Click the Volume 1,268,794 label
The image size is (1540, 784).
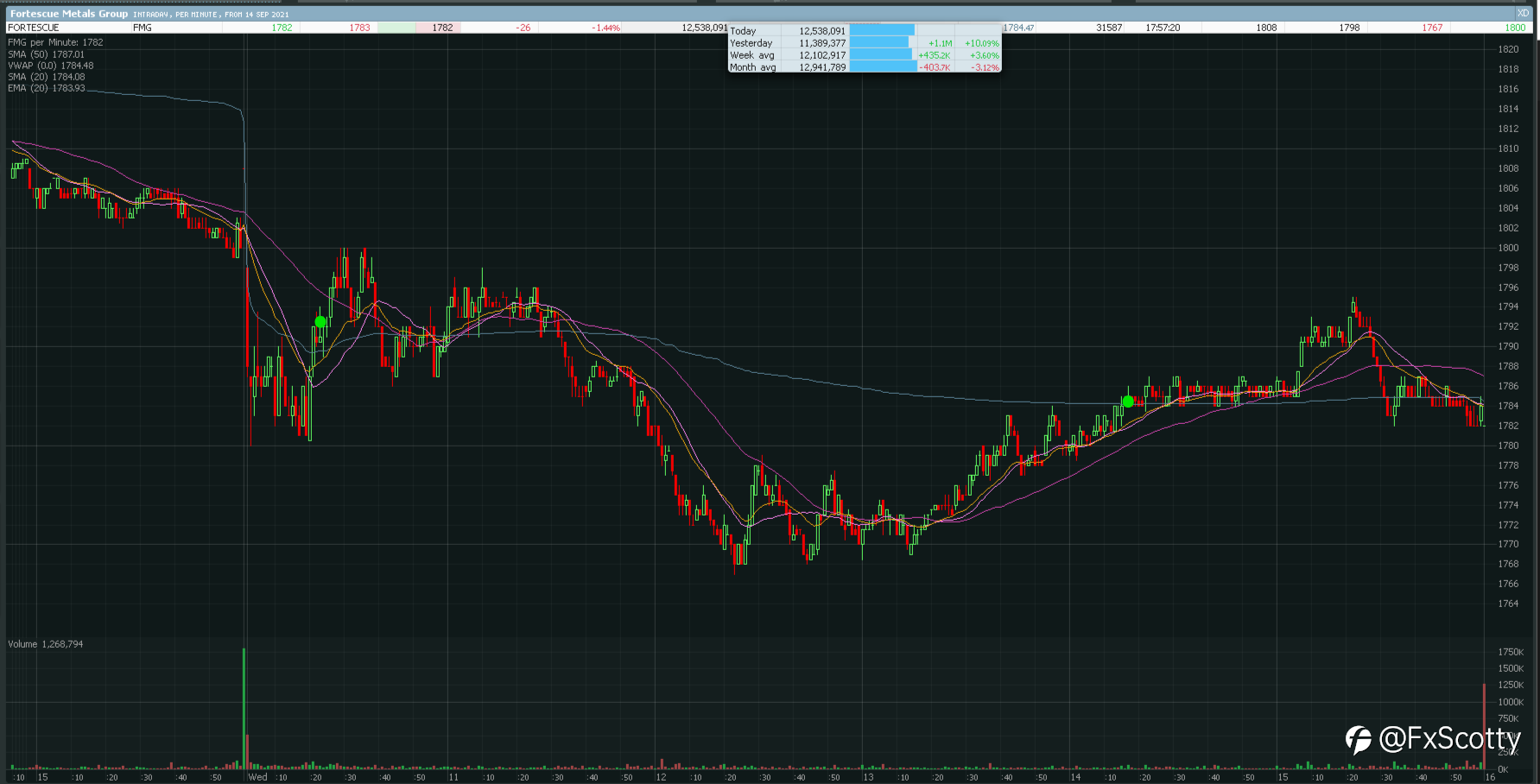point(46,644)
